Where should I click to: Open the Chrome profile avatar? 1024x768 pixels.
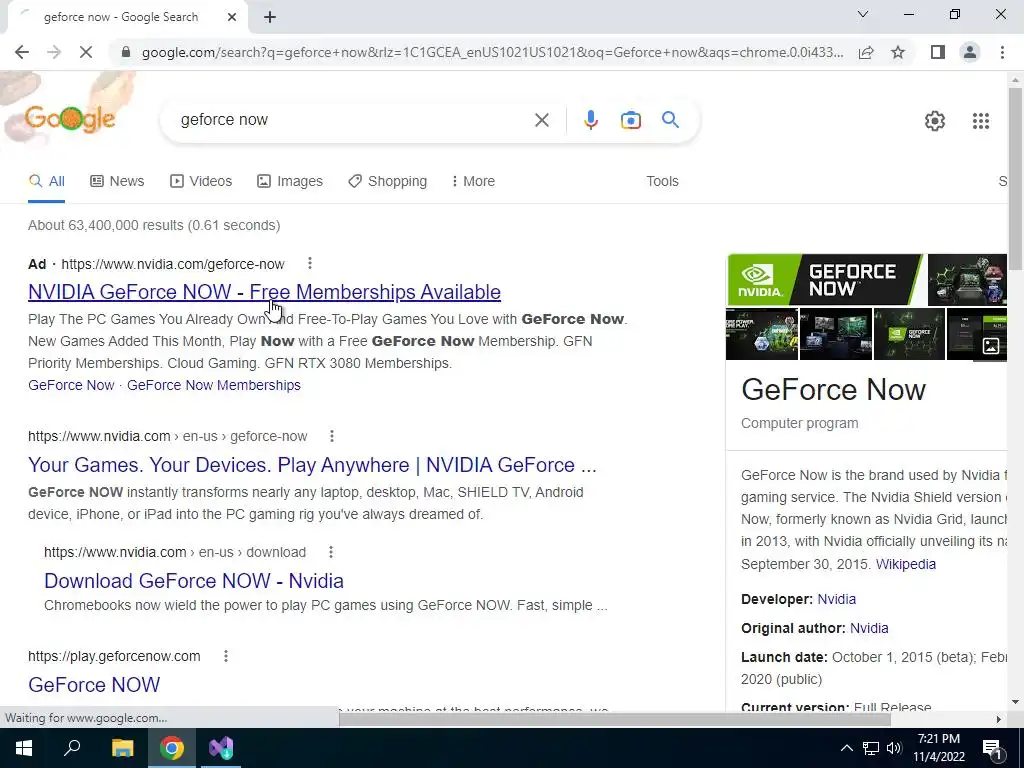click(970, 52)
